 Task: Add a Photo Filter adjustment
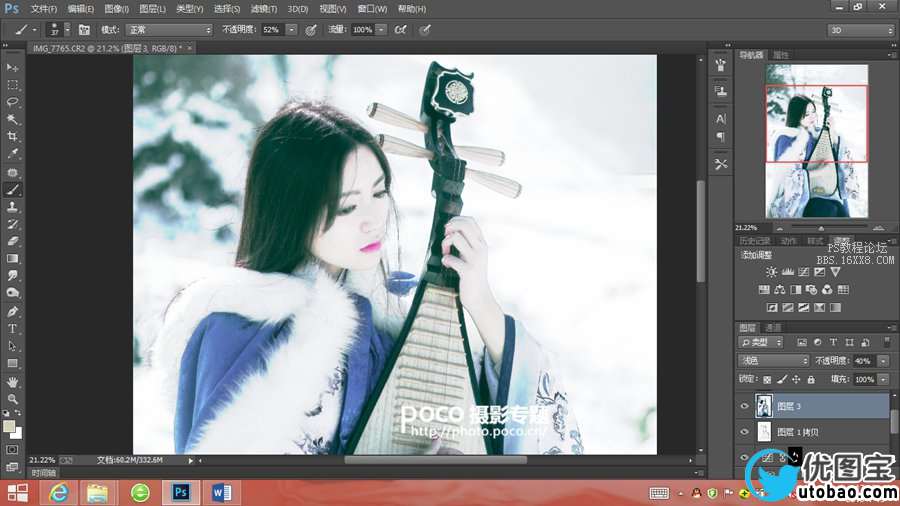click(812, 290)
